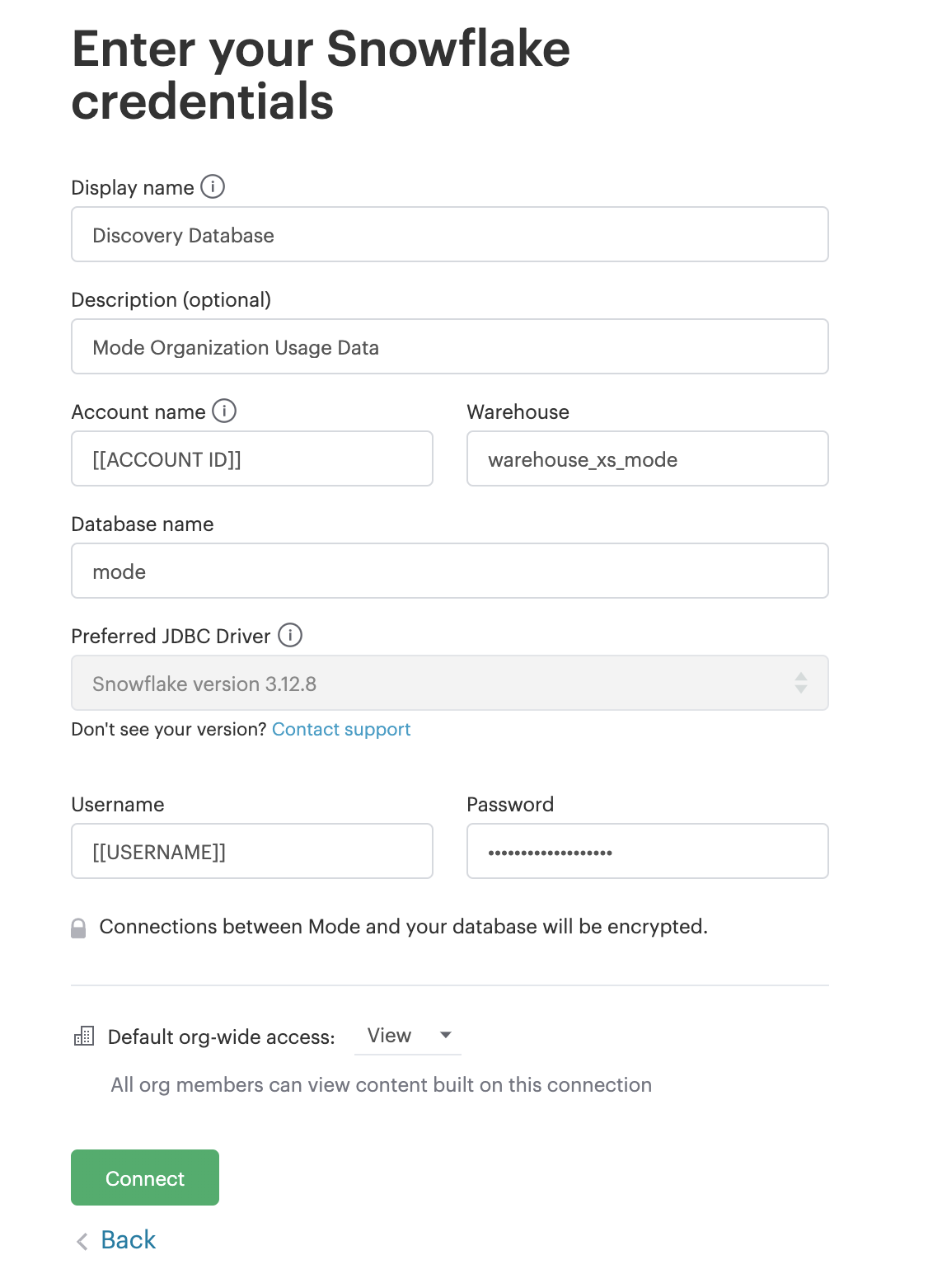Click the Preferred JDBC Driver info icon
This screenshot has height=1288, width=928.
[x=290, y=635]
